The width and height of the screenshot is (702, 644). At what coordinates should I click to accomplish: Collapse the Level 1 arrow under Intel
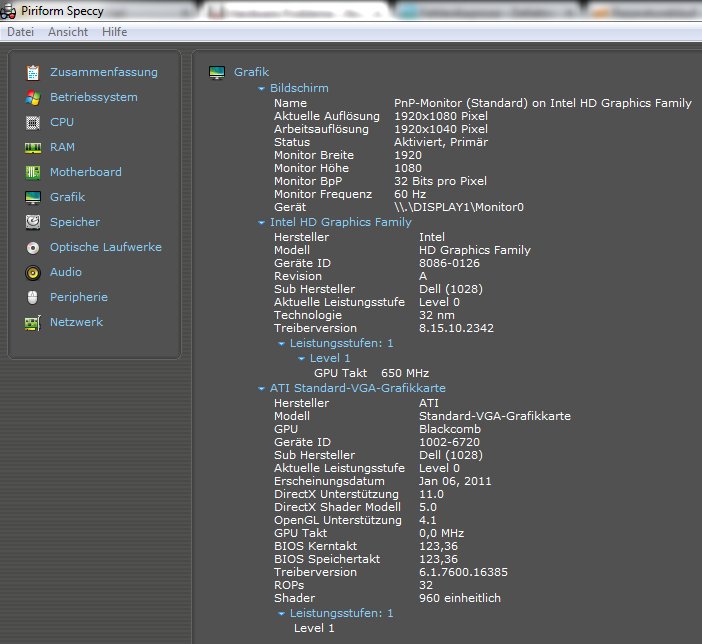[x=301, y=359]
